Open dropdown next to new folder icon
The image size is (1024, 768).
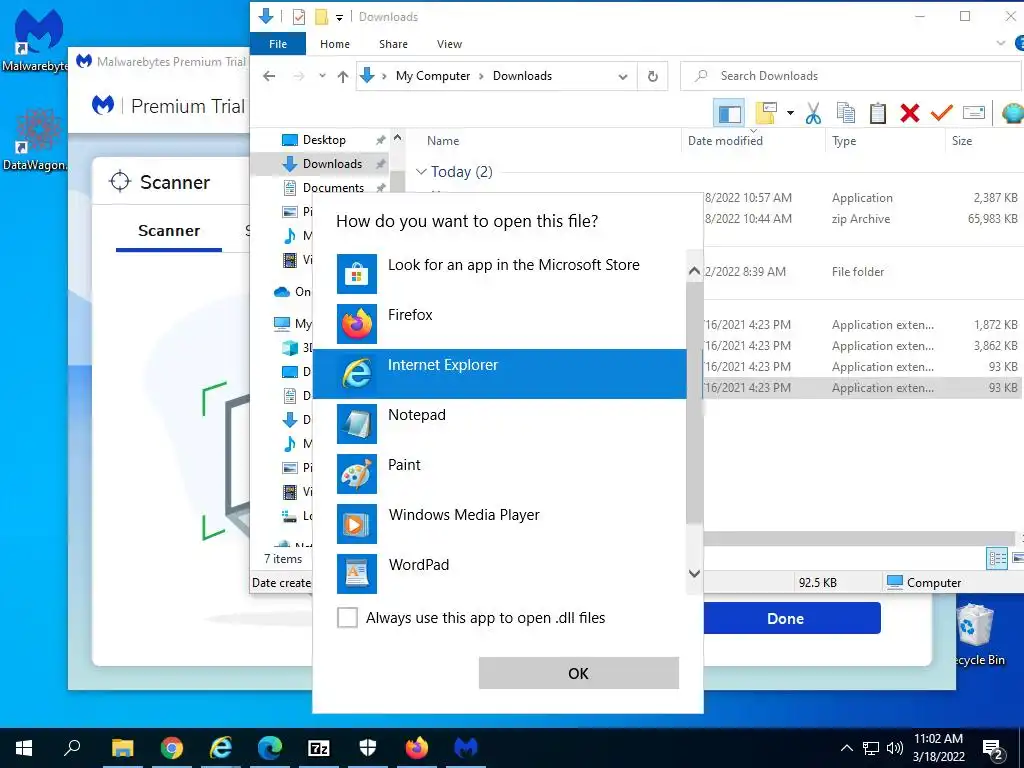click(790, 114)
